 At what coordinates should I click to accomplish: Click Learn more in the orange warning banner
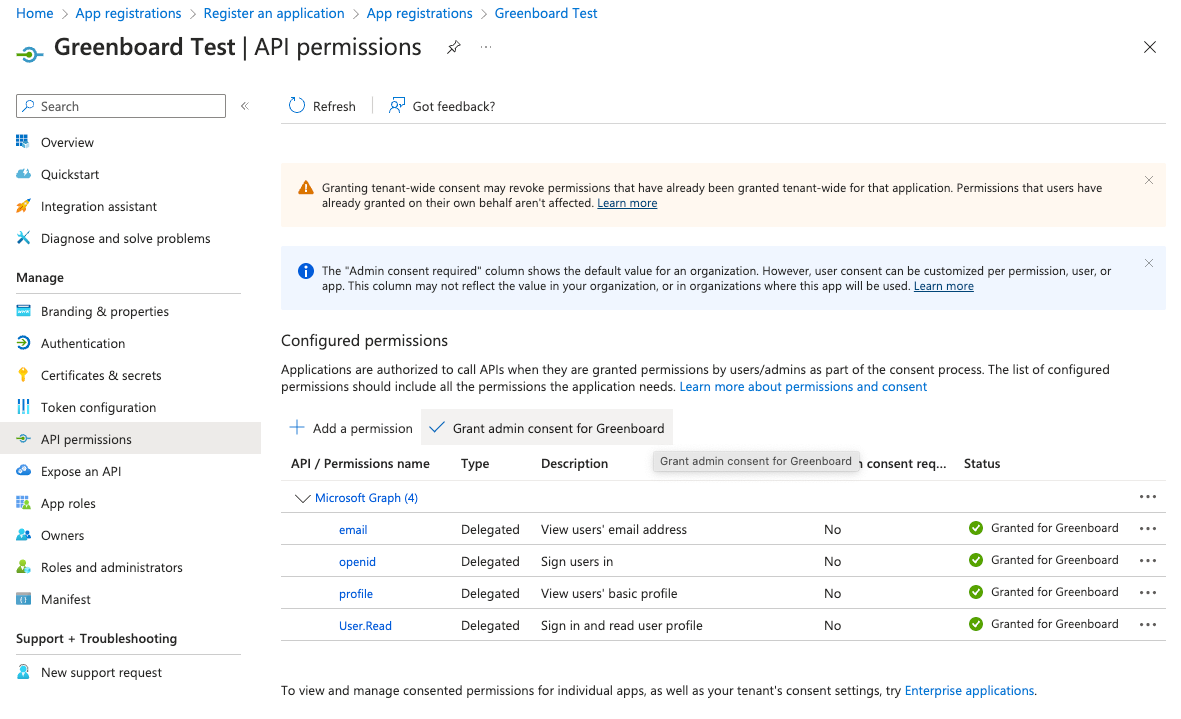(x=627, y=203)
